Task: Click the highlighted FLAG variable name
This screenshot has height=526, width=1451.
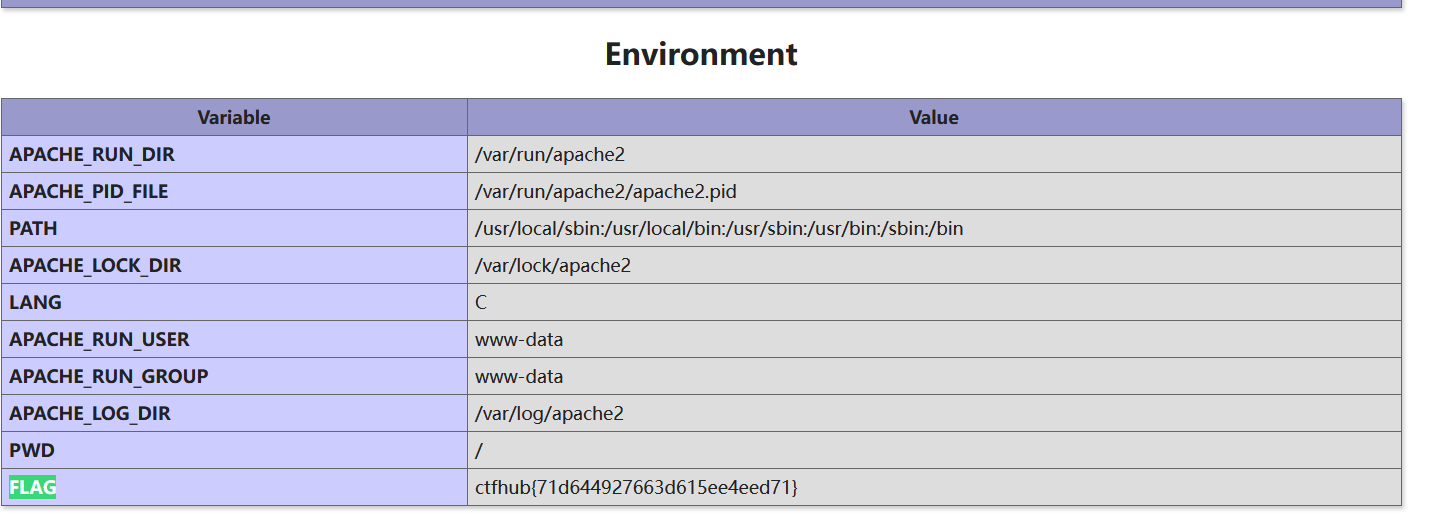Action: pyautogui.click(x=33, y=488)
